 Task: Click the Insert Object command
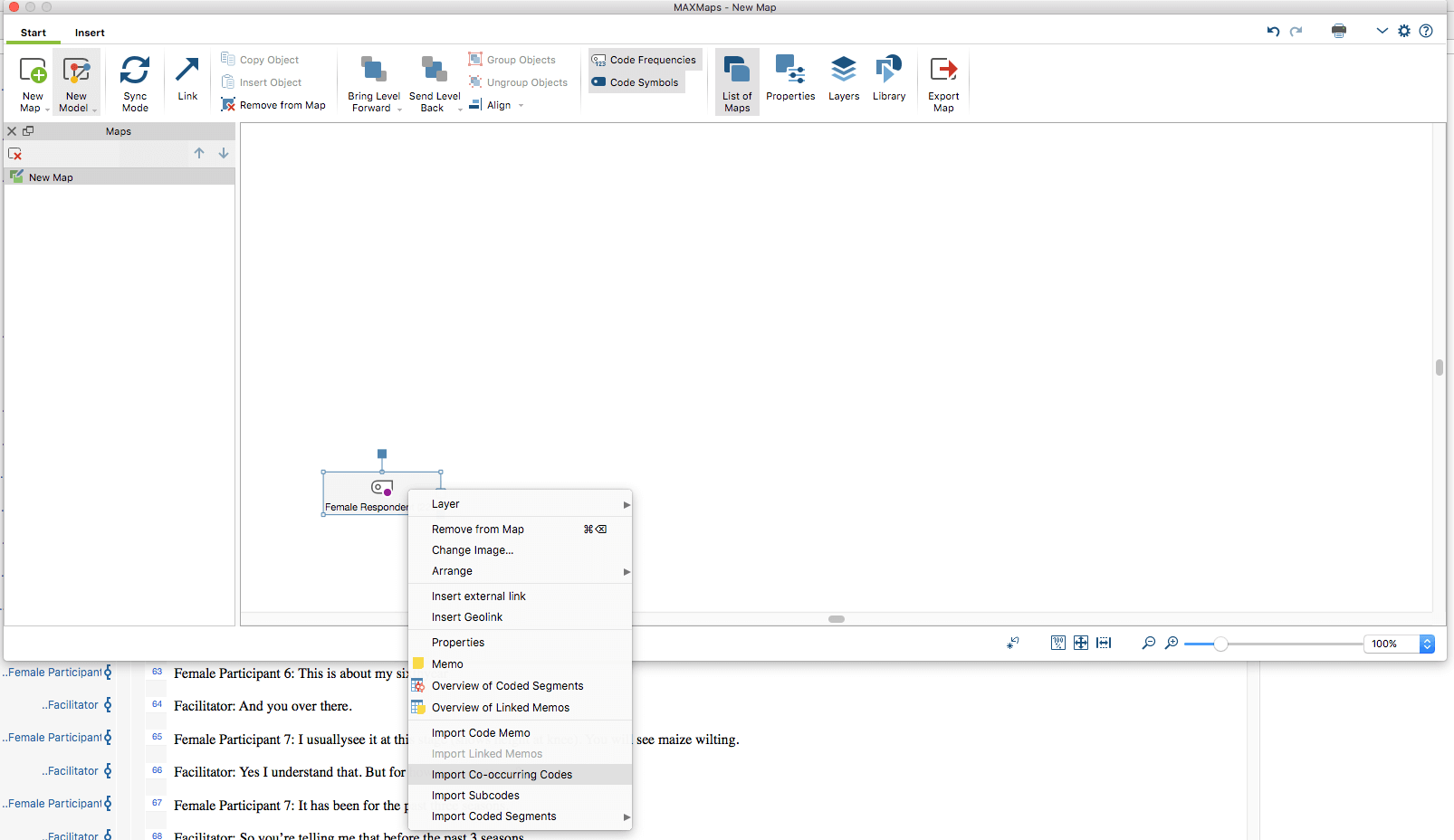point(262,82)
